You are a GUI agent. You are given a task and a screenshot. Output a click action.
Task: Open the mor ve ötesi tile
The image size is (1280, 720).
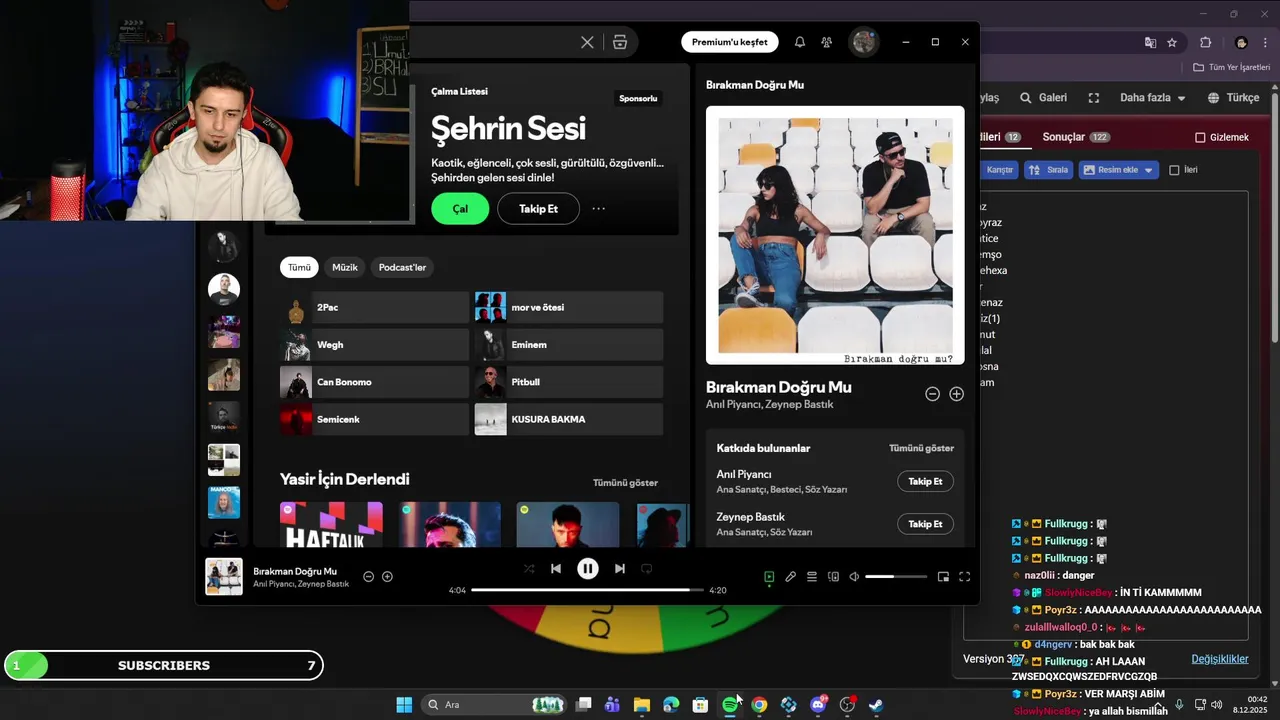click(568, 307)
